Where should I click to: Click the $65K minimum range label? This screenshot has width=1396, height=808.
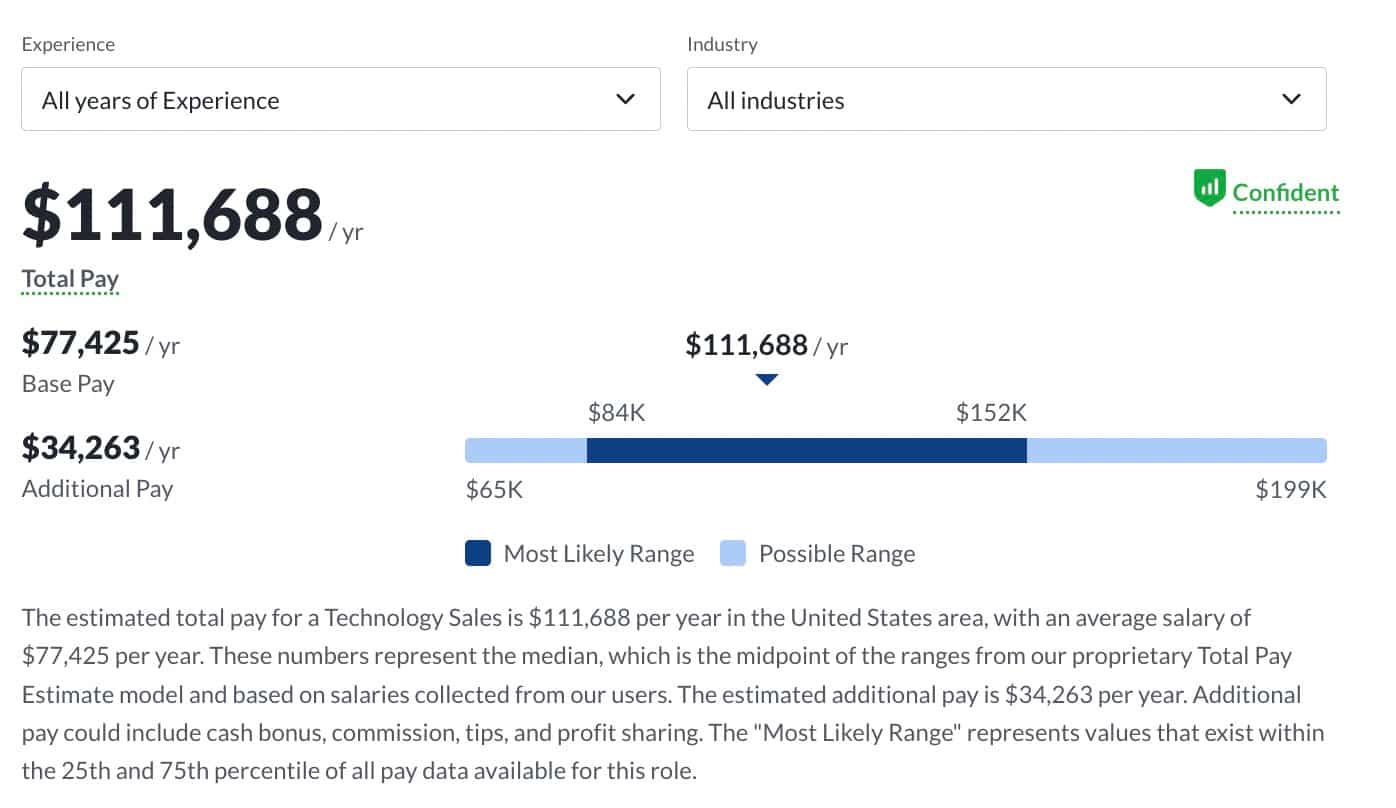494,490
